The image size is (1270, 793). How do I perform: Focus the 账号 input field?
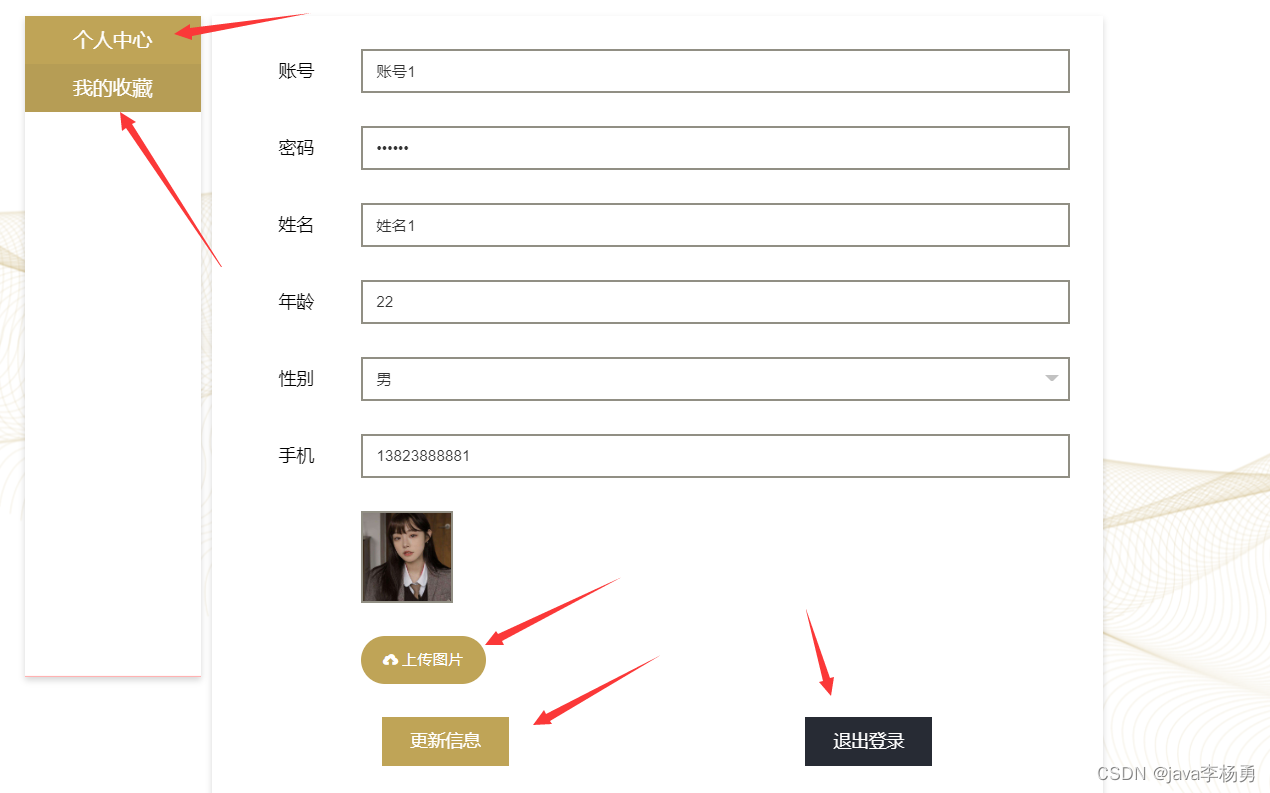pyautogui.click(x=715, y=71)
